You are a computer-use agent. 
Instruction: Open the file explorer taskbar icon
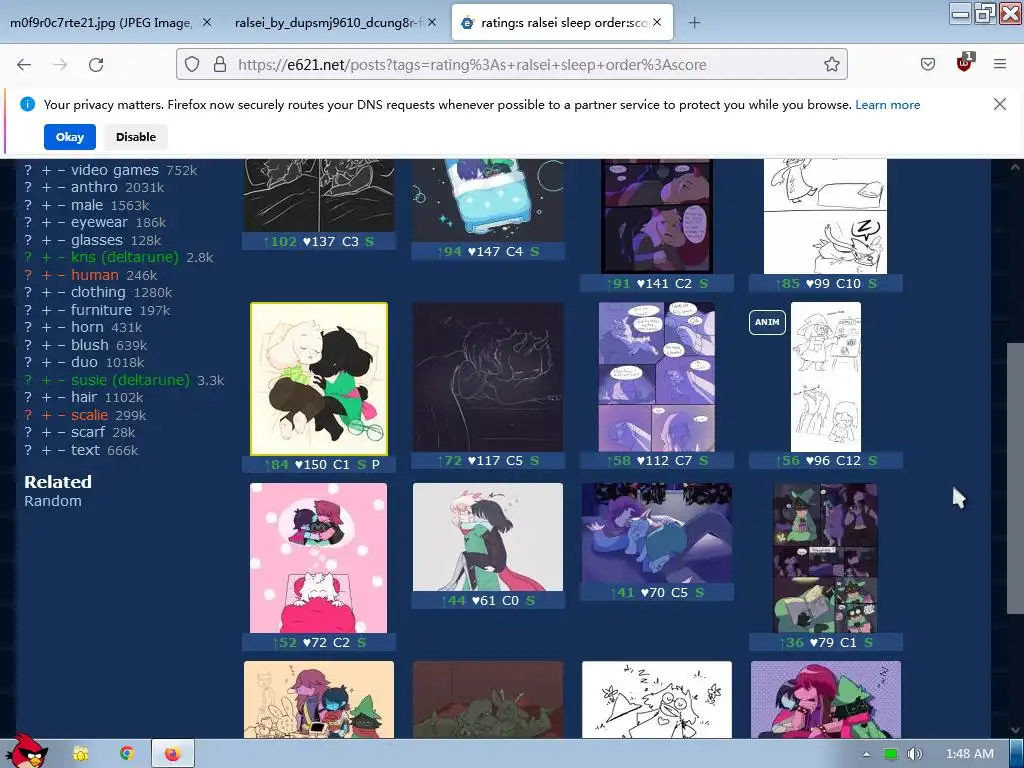[81, 754]
